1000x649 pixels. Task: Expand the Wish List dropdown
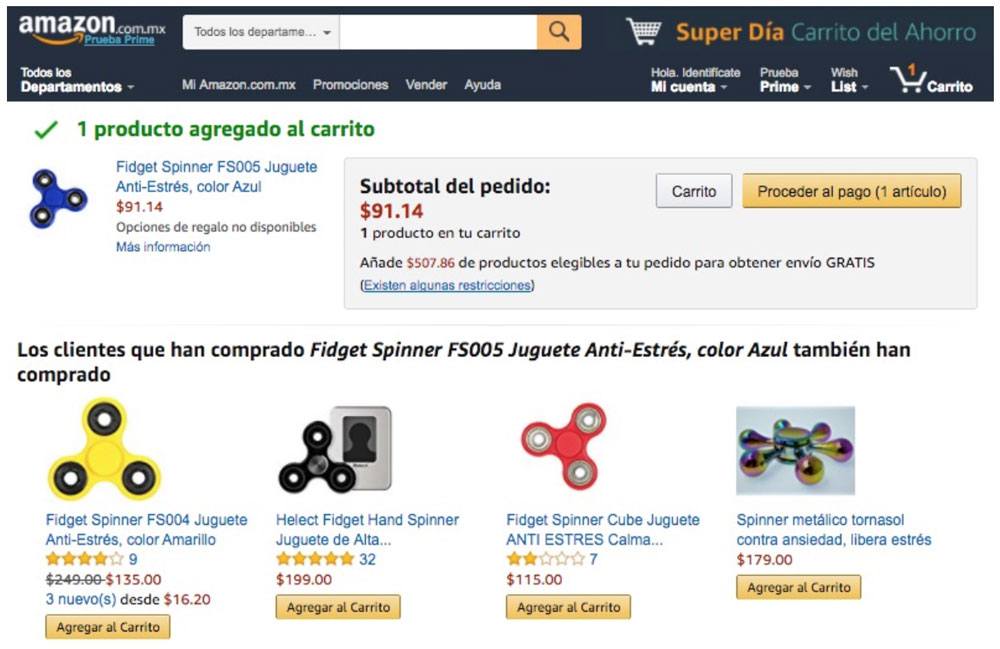click(x=849, y=80)
